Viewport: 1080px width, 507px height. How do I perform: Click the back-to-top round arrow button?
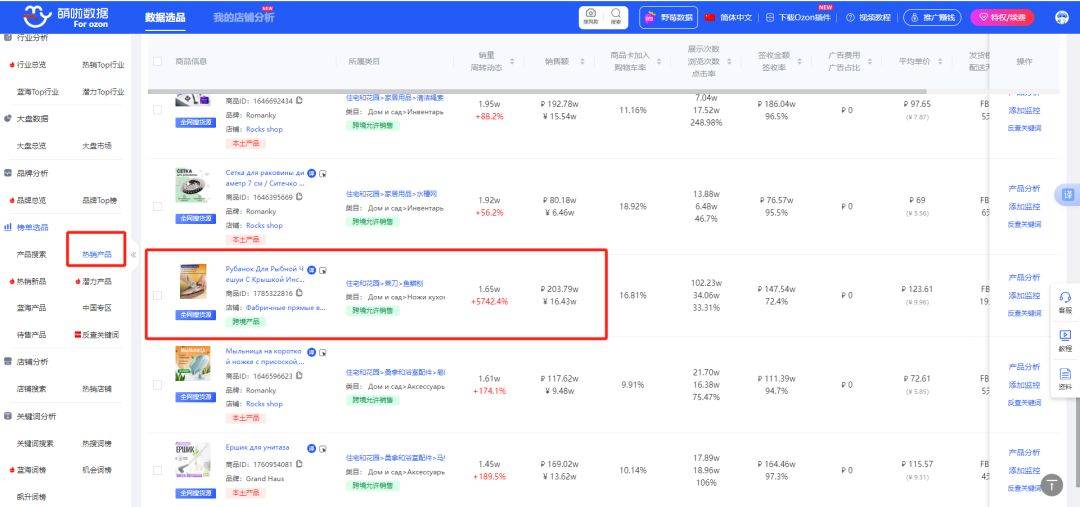point(1051,484)
